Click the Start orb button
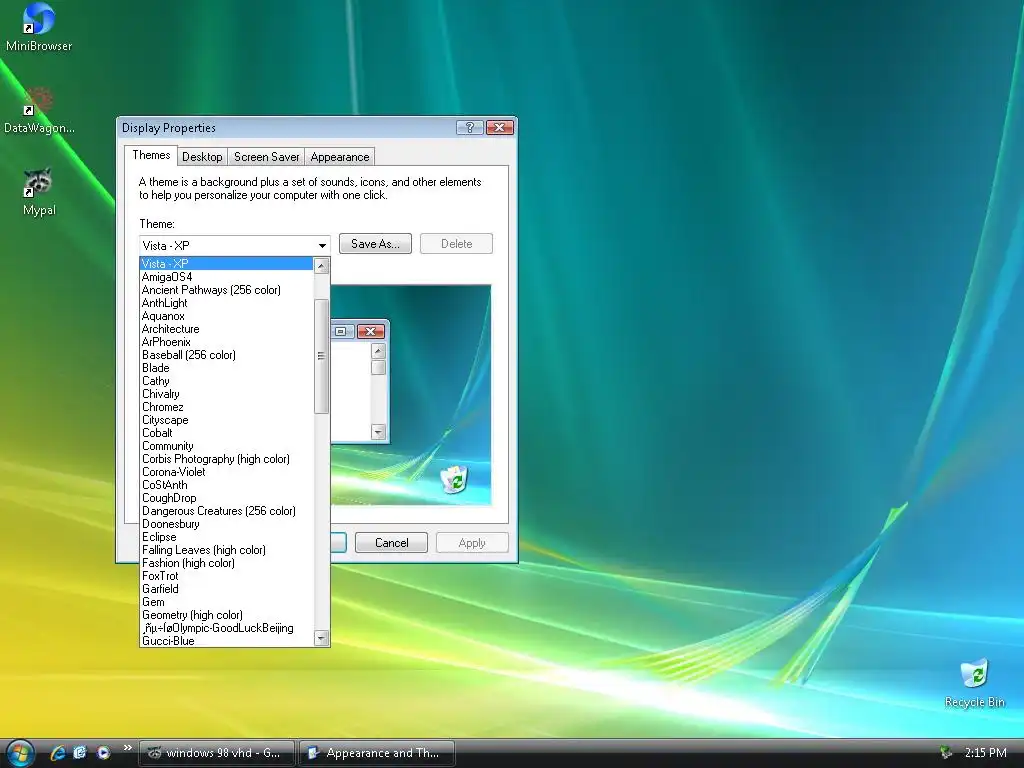Viewport: 1024px width, 768px height. pyautogui.click(x=20, y=753)
